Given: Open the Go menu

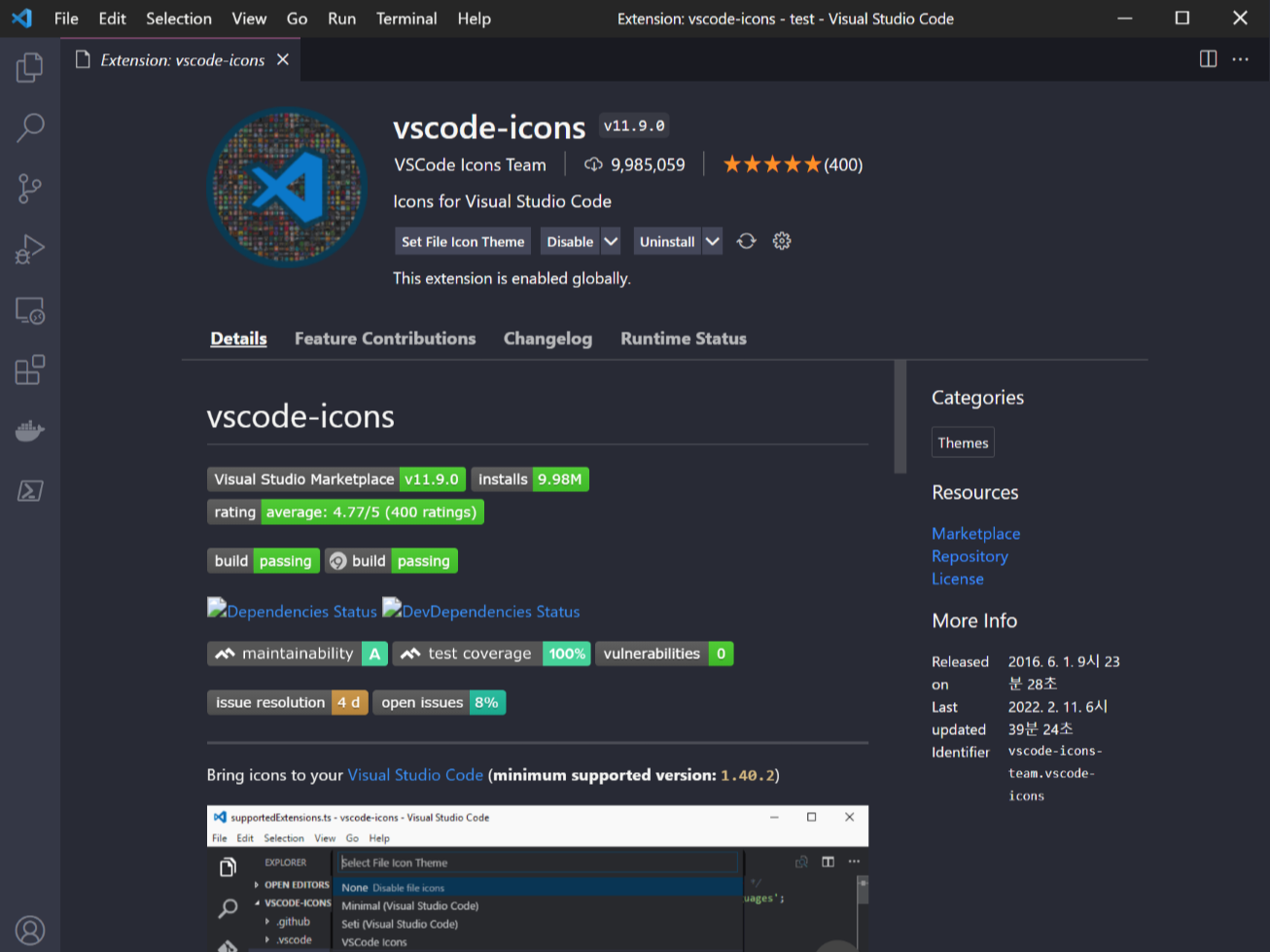Looking at the screenshot, I should click(x=297, y=18).
